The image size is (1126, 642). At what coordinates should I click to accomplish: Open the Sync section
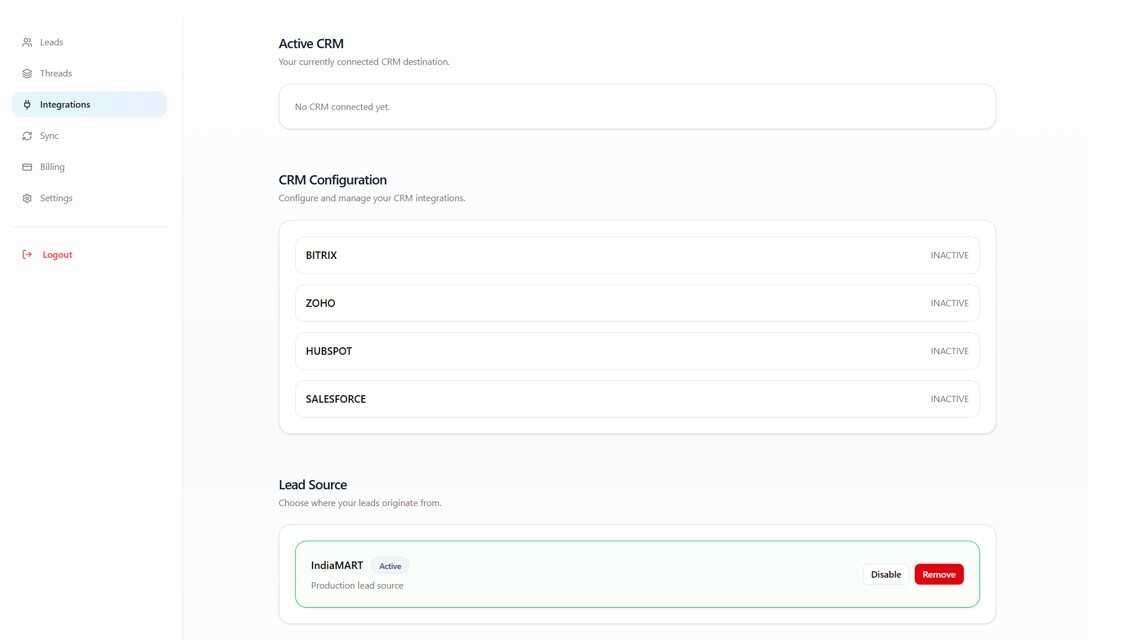point(89,136)
